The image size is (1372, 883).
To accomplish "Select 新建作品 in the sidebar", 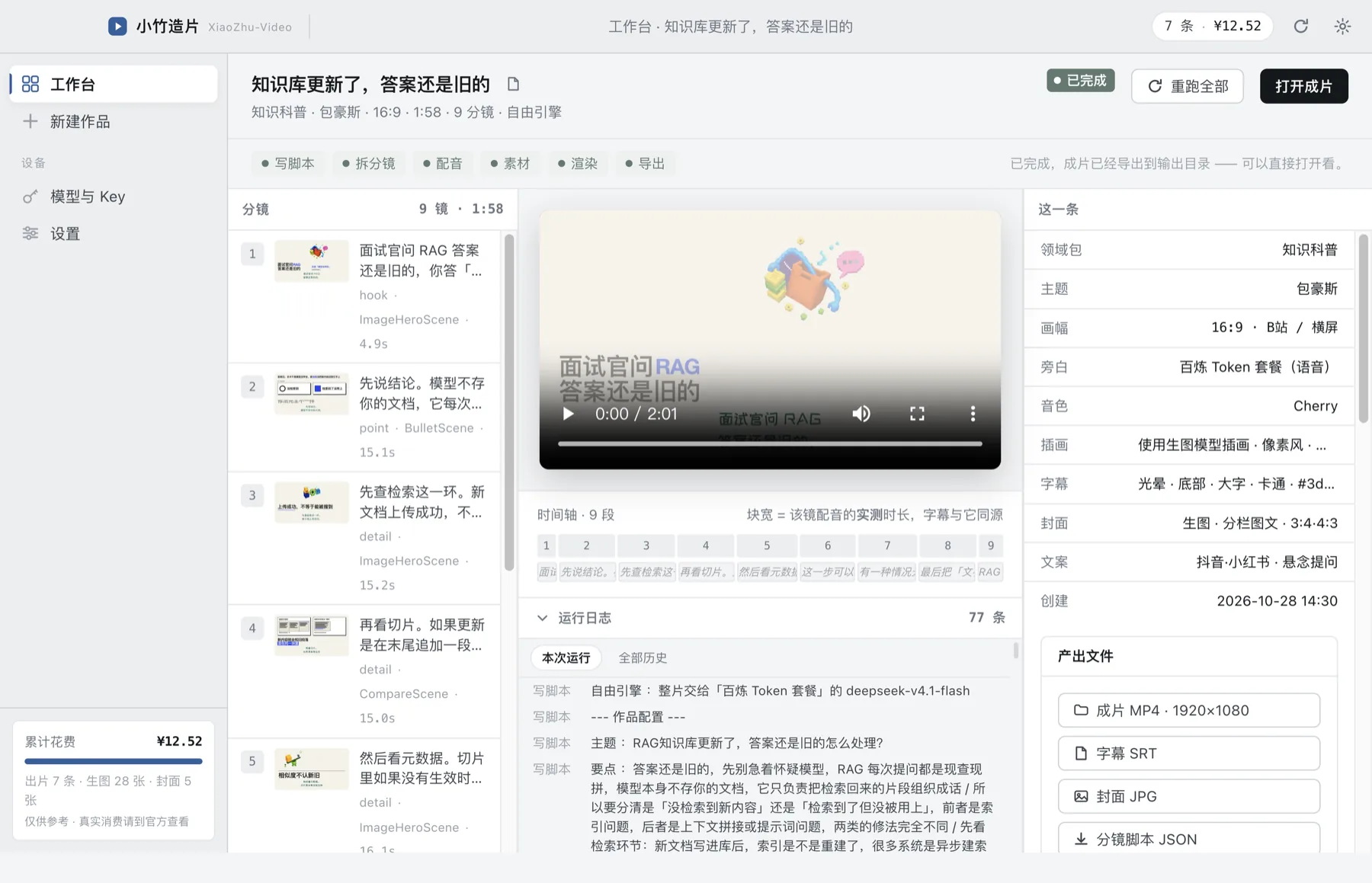I will tap(114, 121).
